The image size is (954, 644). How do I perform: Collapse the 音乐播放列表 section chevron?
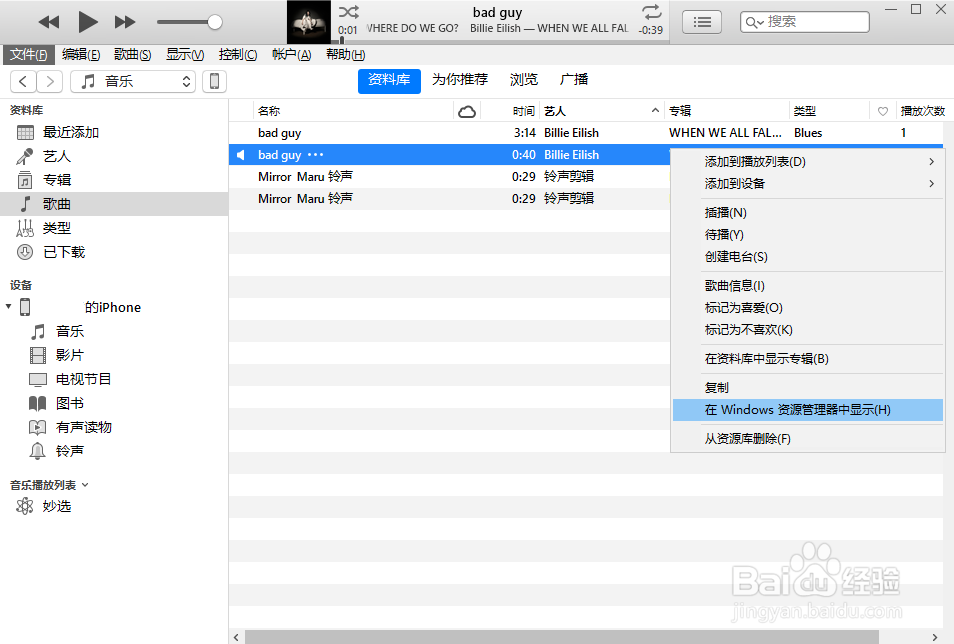click(x=85, y=485)
